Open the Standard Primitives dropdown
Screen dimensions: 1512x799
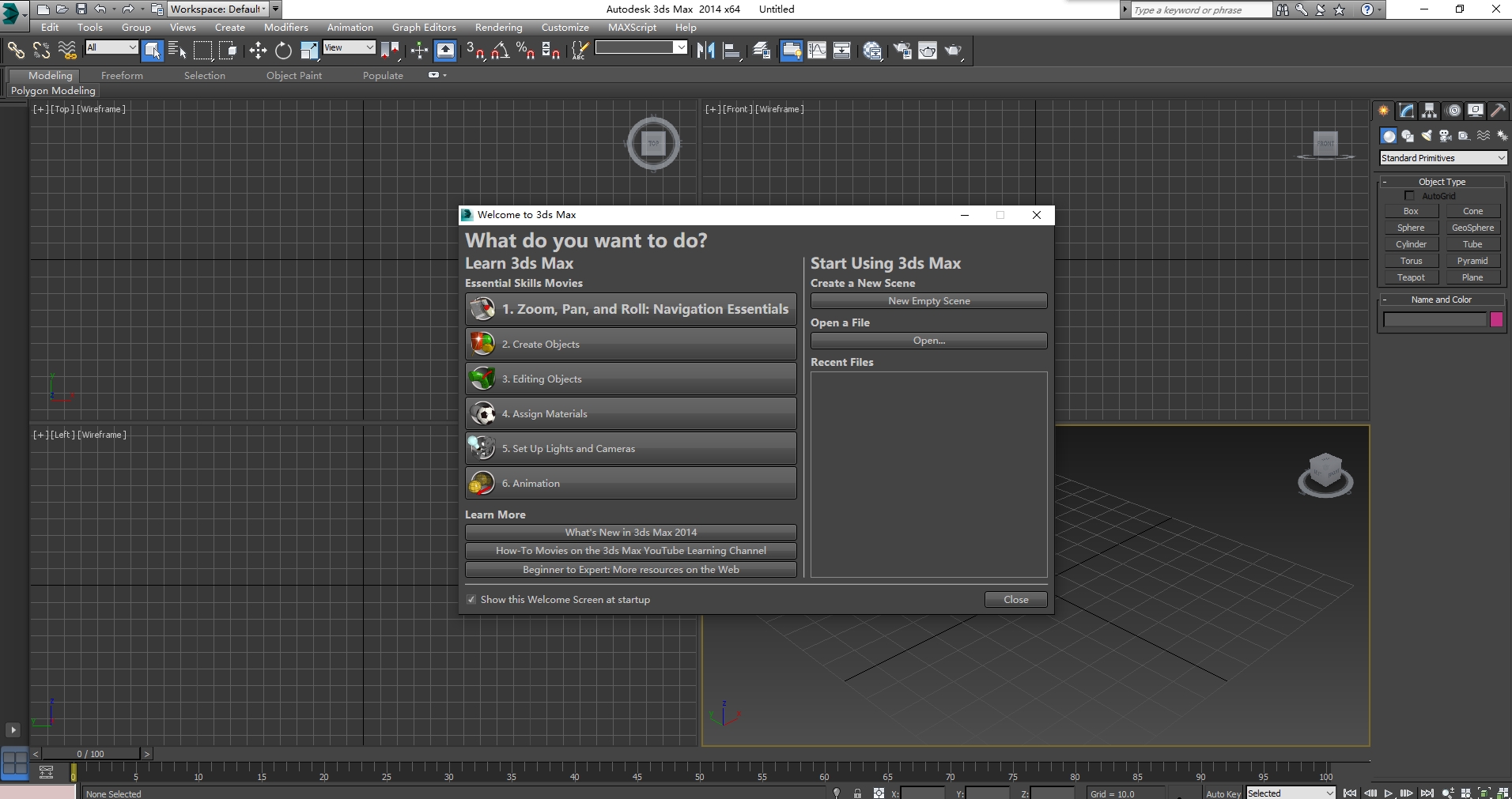coord(1442,158)
